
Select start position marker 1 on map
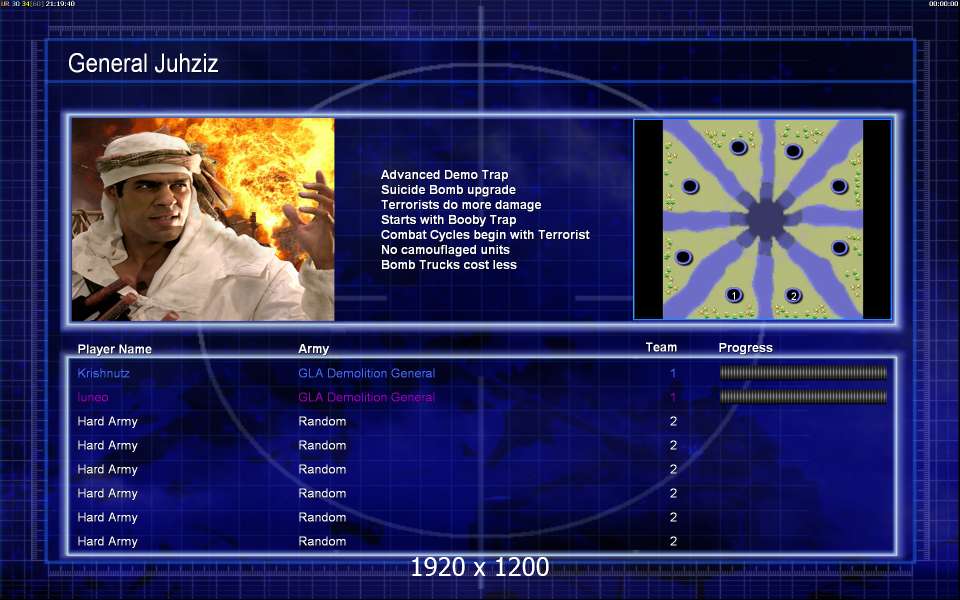coord(734,296)
